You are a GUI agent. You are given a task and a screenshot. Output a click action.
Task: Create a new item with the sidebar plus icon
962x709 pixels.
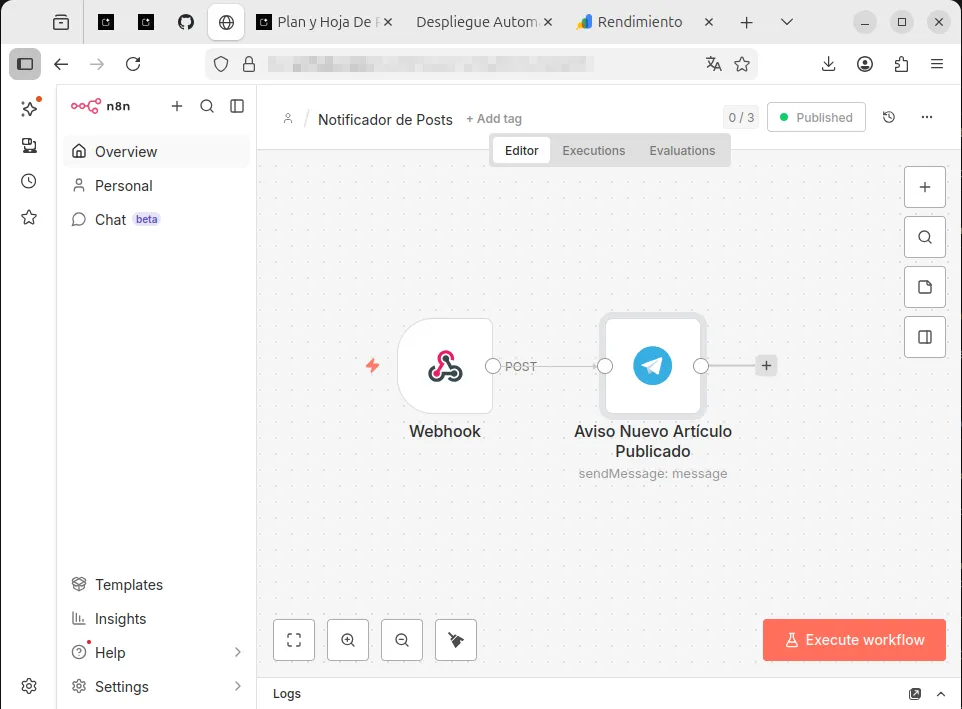point(177,106)
